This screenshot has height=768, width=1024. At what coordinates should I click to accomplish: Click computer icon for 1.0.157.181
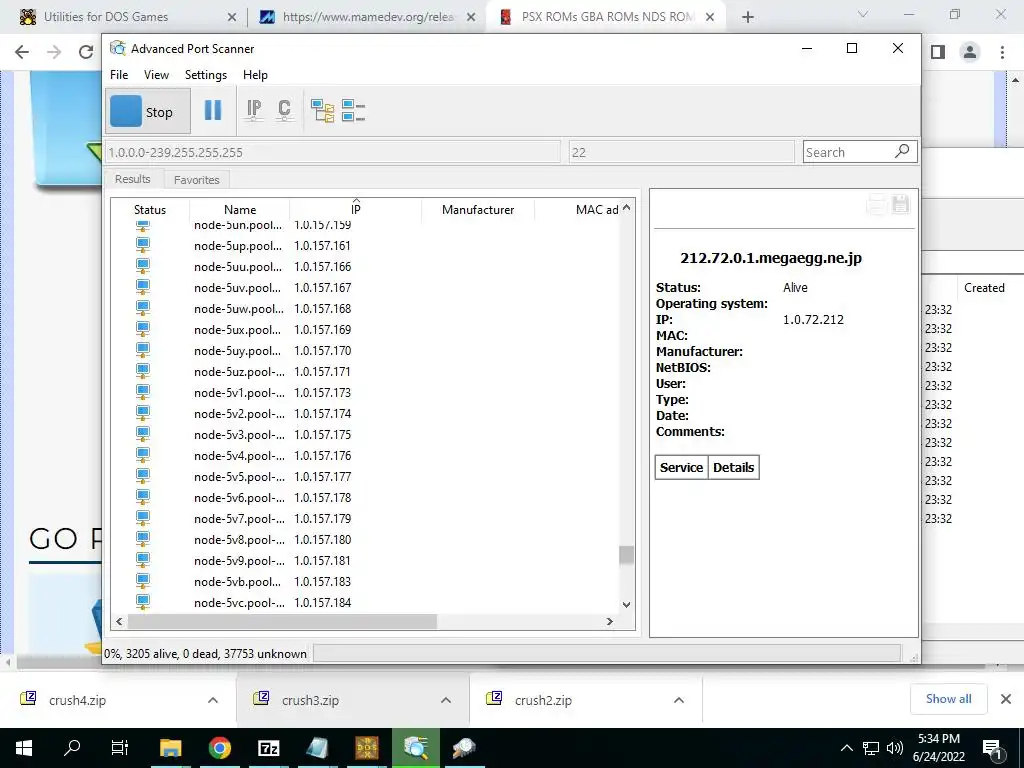click(143, 560)
